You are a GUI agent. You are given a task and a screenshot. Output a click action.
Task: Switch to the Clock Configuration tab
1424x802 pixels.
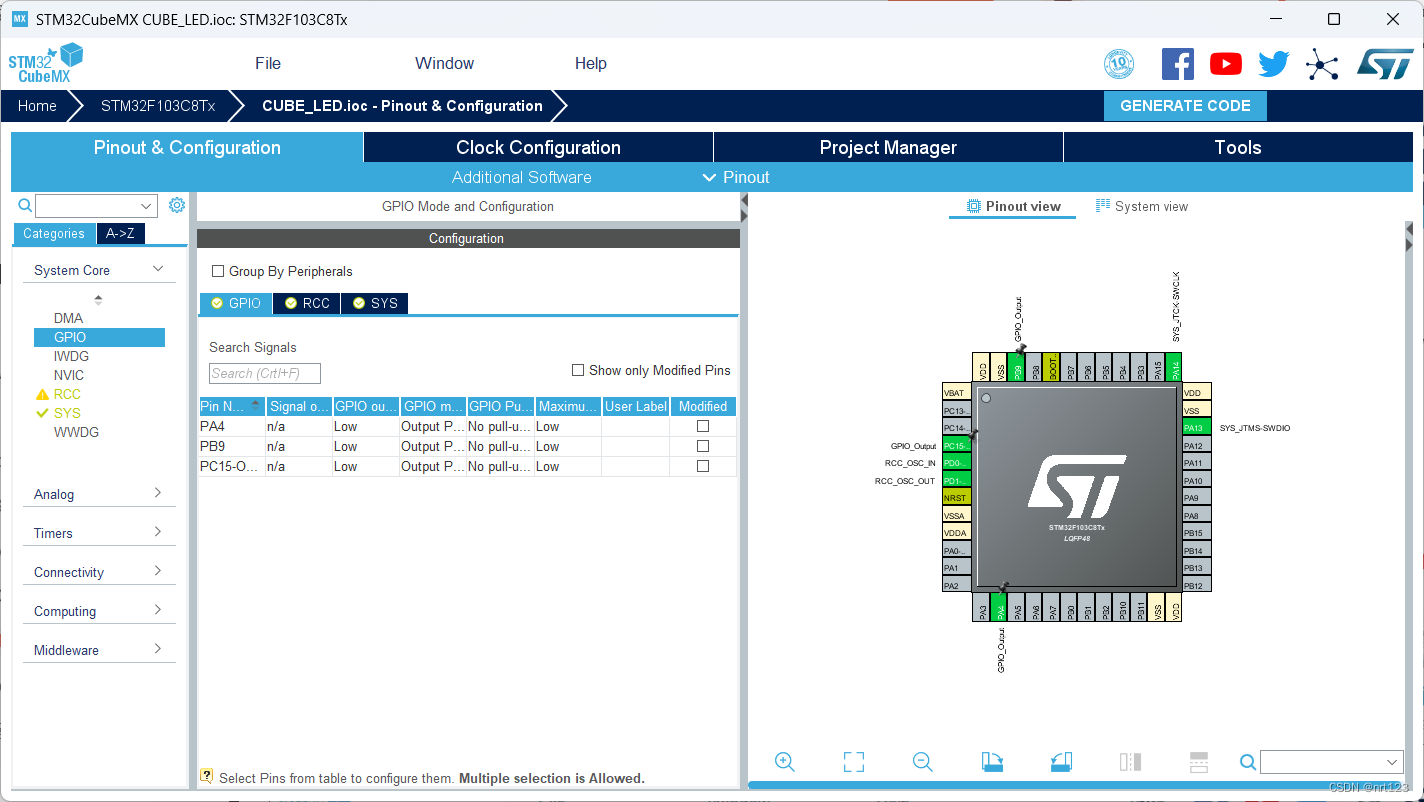click(x=537, y=147)
